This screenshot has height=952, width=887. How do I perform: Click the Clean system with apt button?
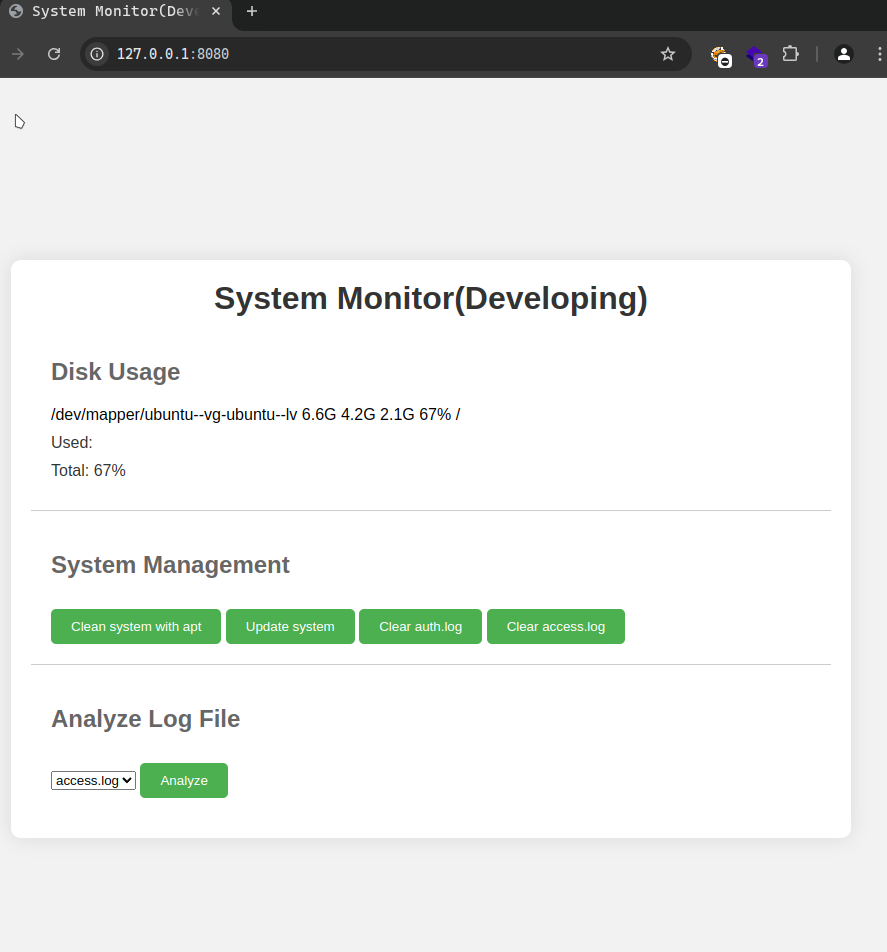pos(136,627)
